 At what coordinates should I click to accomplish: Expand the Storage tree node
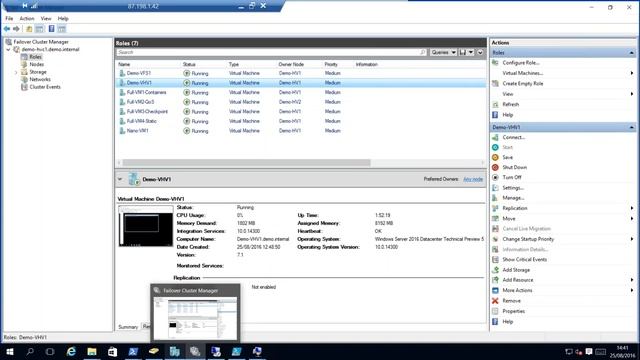16,72
